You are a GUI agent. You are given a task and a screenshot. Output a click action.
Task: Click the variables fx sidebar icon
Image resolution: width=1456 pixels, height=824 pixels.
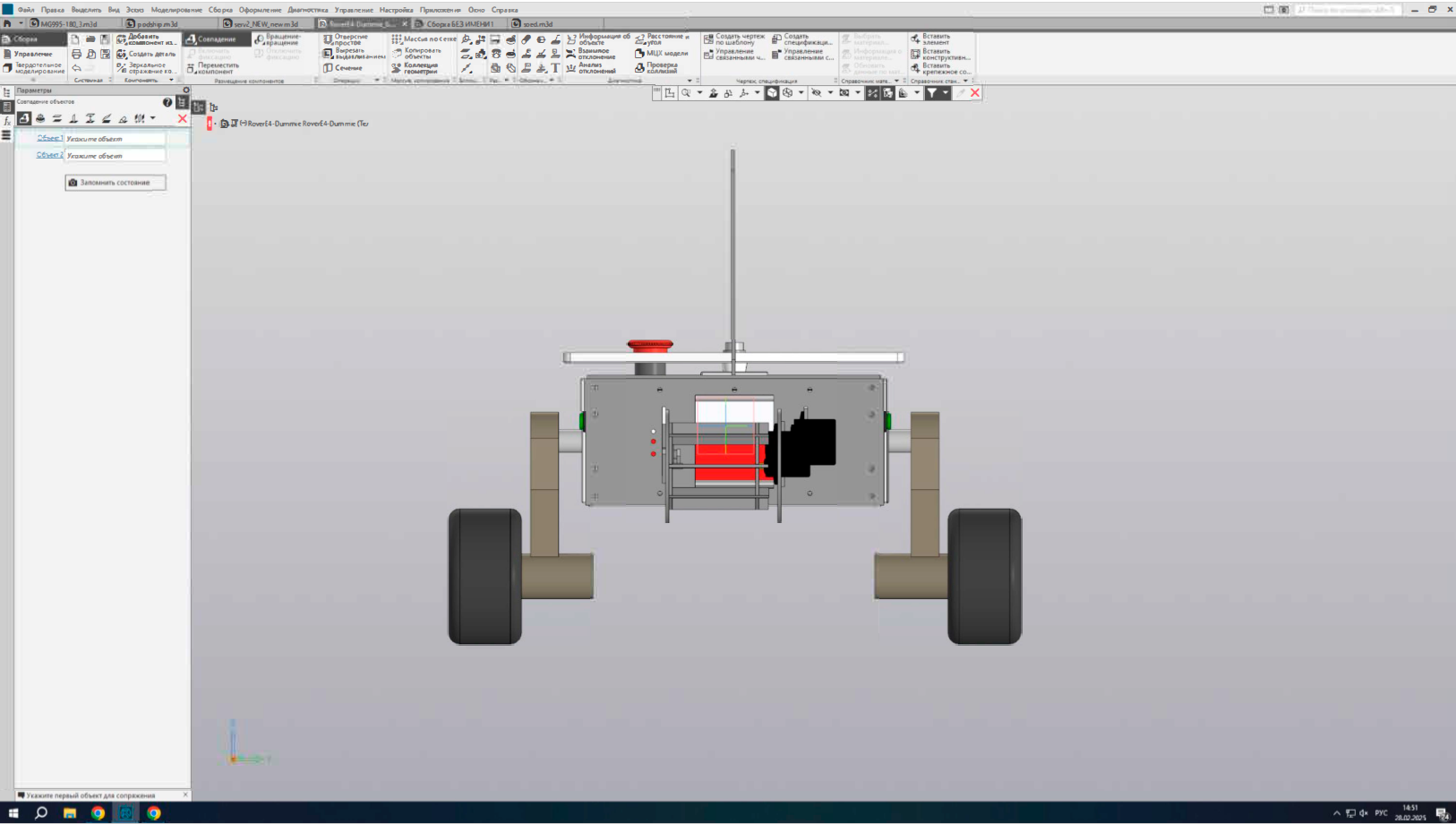coord(6,121)
